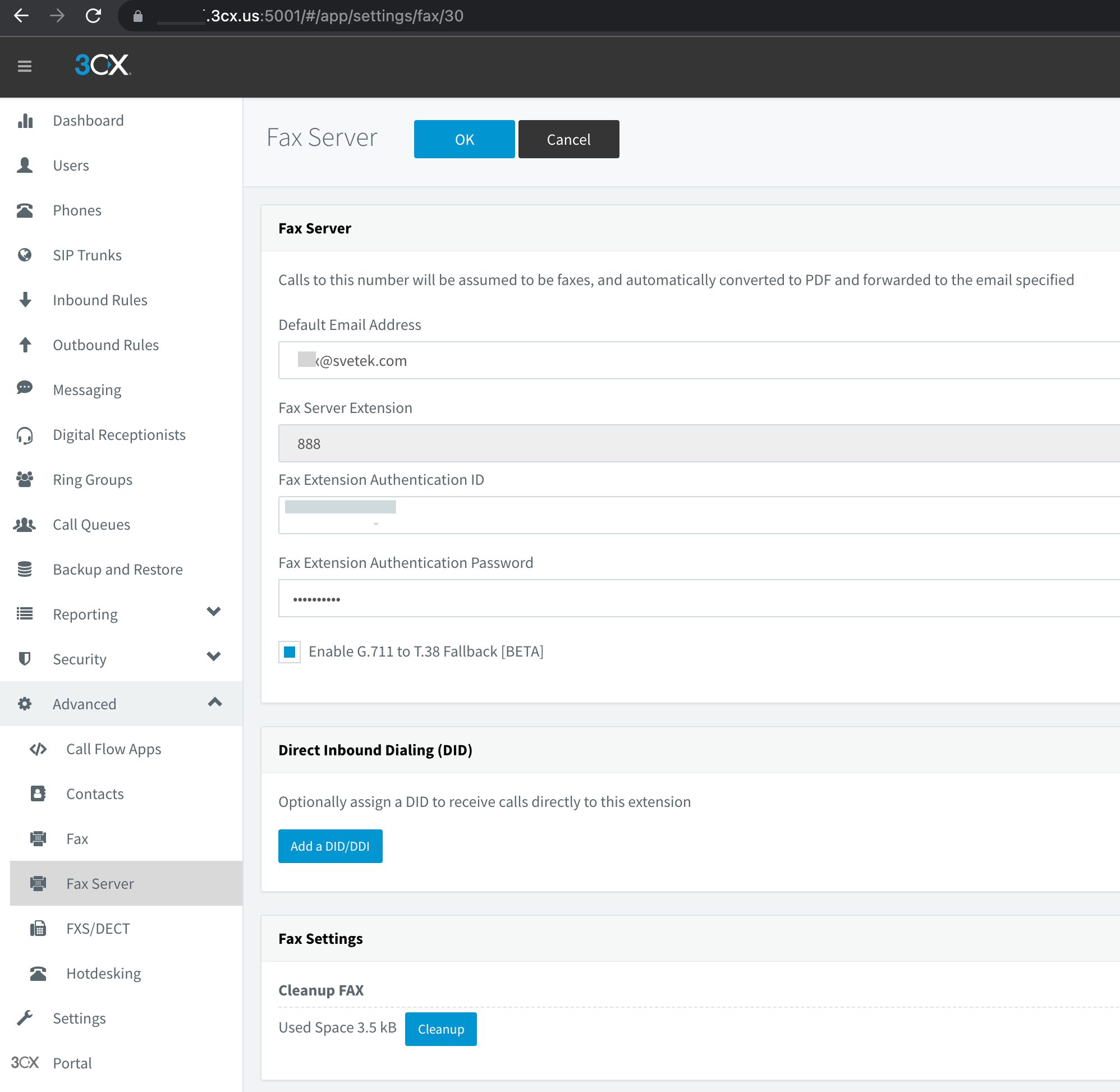
Task: Click the Settings wrench icon
Action: 25,1018
